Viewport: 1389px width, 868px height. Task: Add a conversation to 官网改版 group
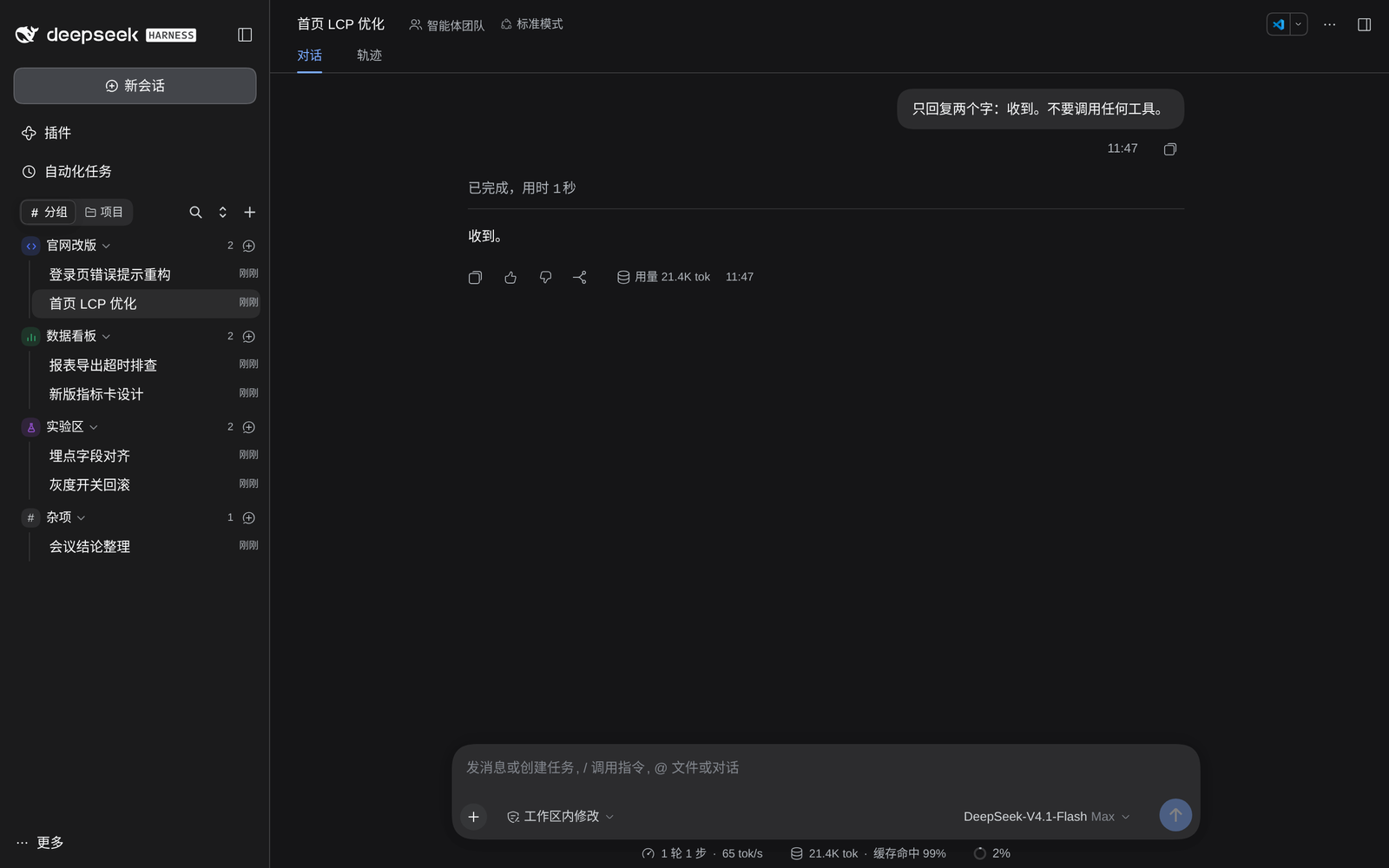(248, 246)
